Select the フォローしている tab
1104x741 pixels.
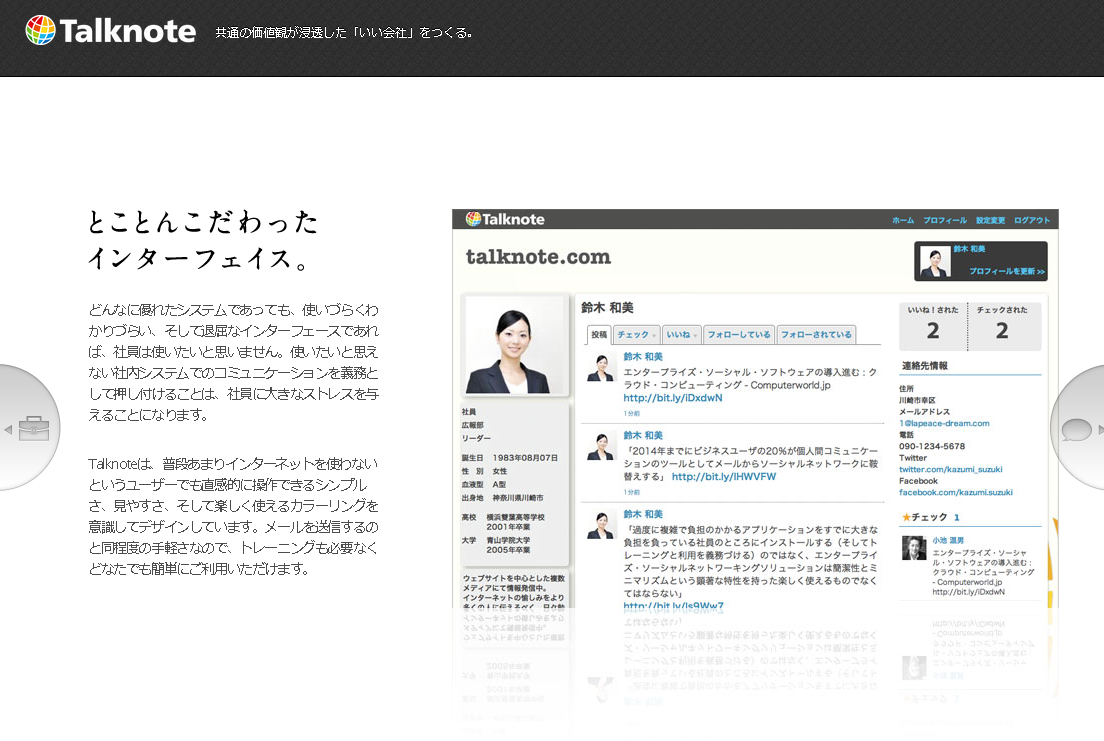coord(739,335)
